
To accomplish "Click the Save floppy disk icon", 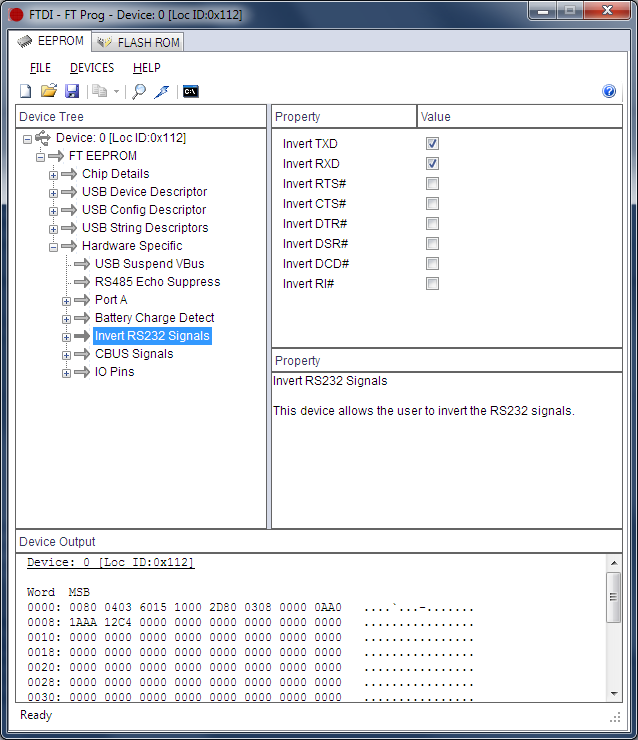I will tap(71, 91).
